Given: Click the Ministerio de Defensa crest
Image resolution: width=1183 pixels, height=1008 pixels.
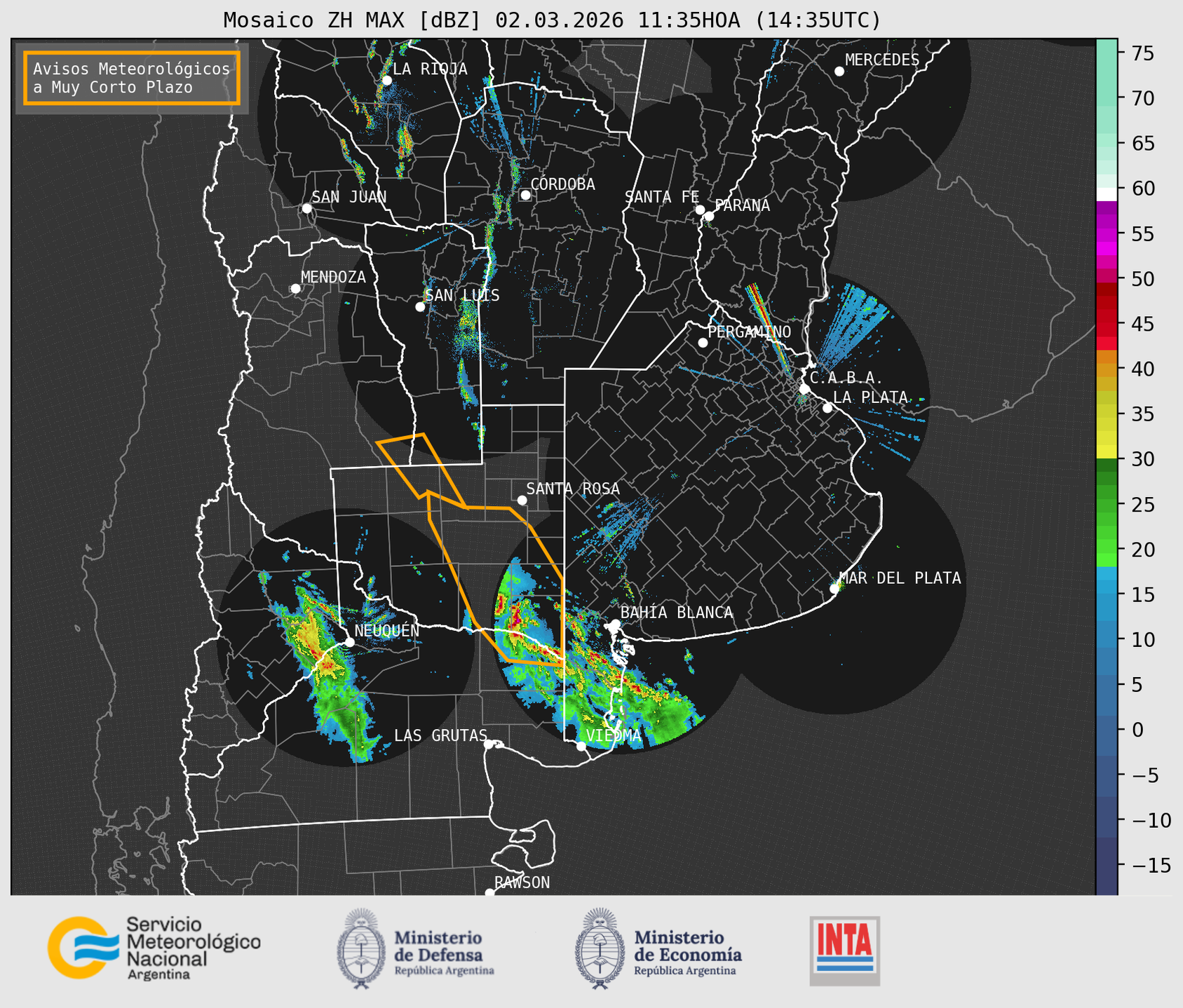Looking at the screenshot, I should [361, 948].
